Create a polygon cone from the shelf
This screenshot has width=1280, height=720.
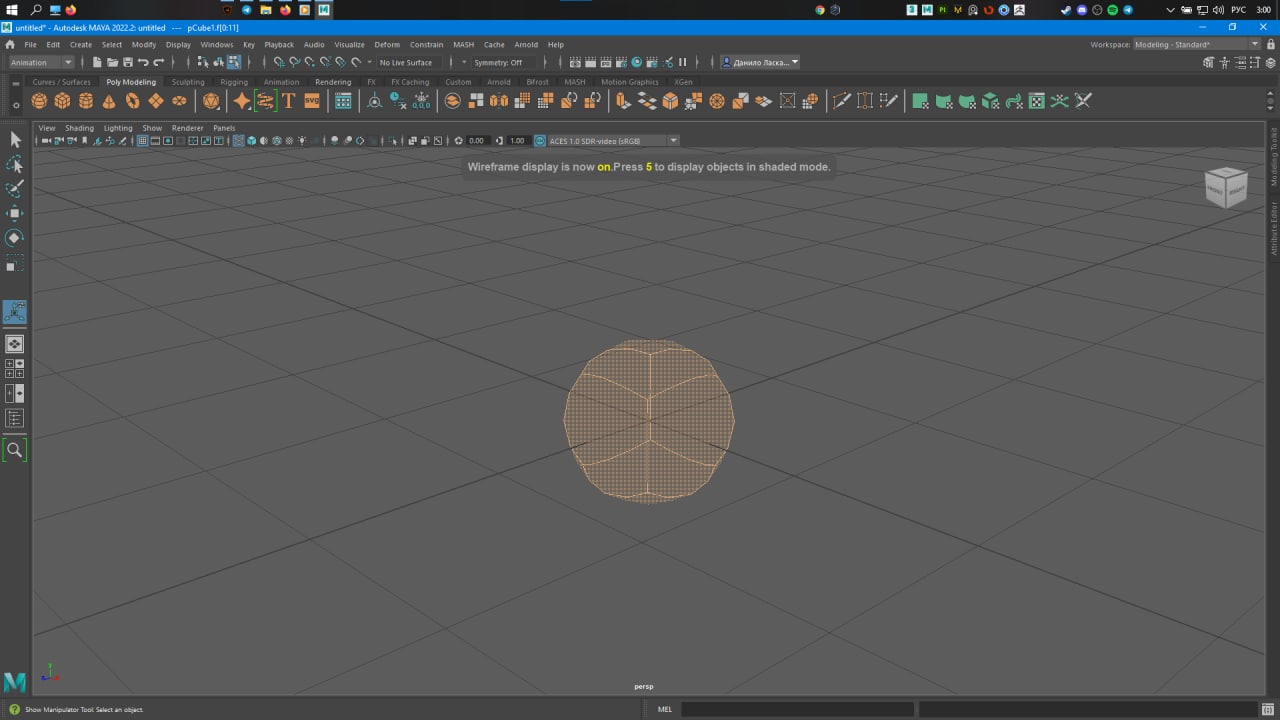(x=109, y=101)
